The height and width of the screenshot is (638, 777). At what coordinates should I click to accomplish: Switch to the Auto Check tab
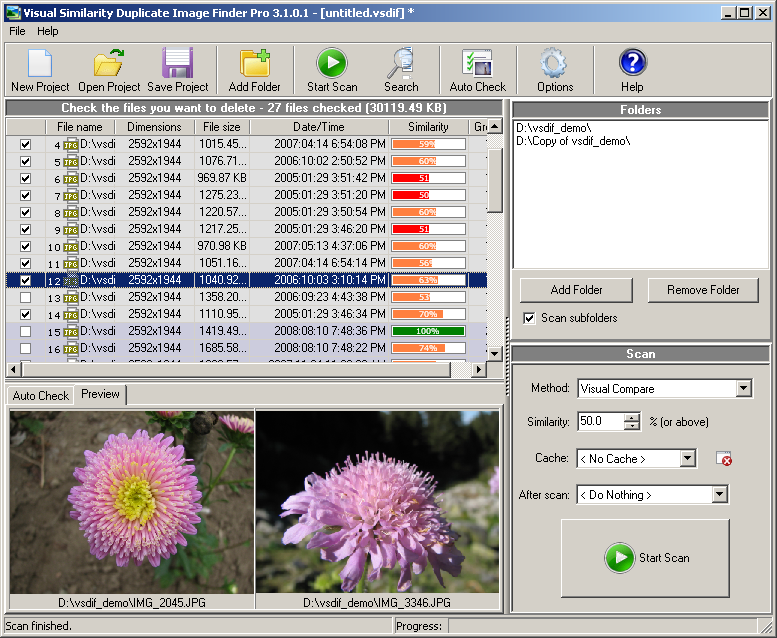(x=41, y=395)
